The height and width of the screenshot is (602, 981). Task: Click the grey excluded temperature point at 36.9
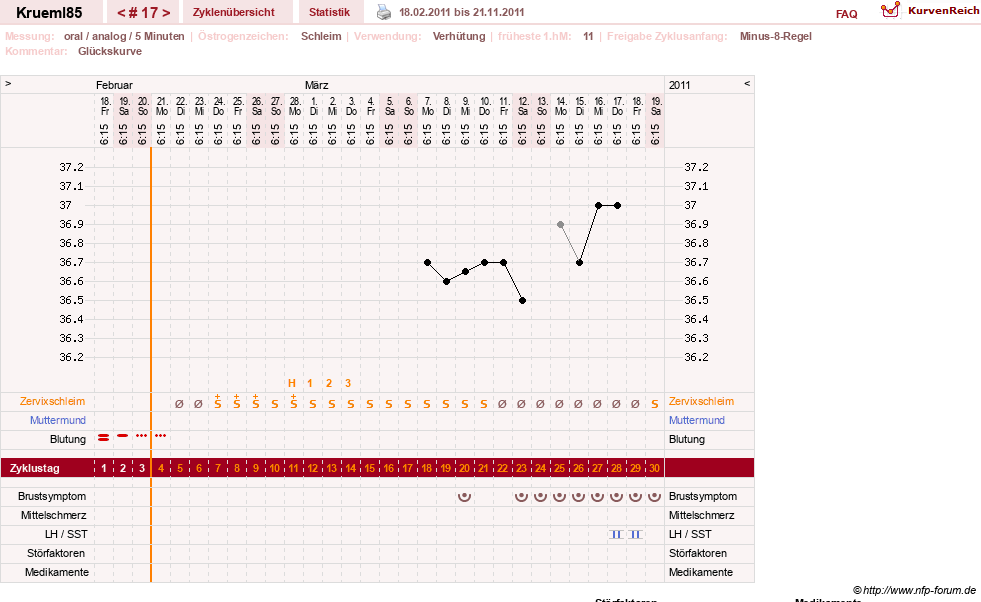(x=561, y=224)
